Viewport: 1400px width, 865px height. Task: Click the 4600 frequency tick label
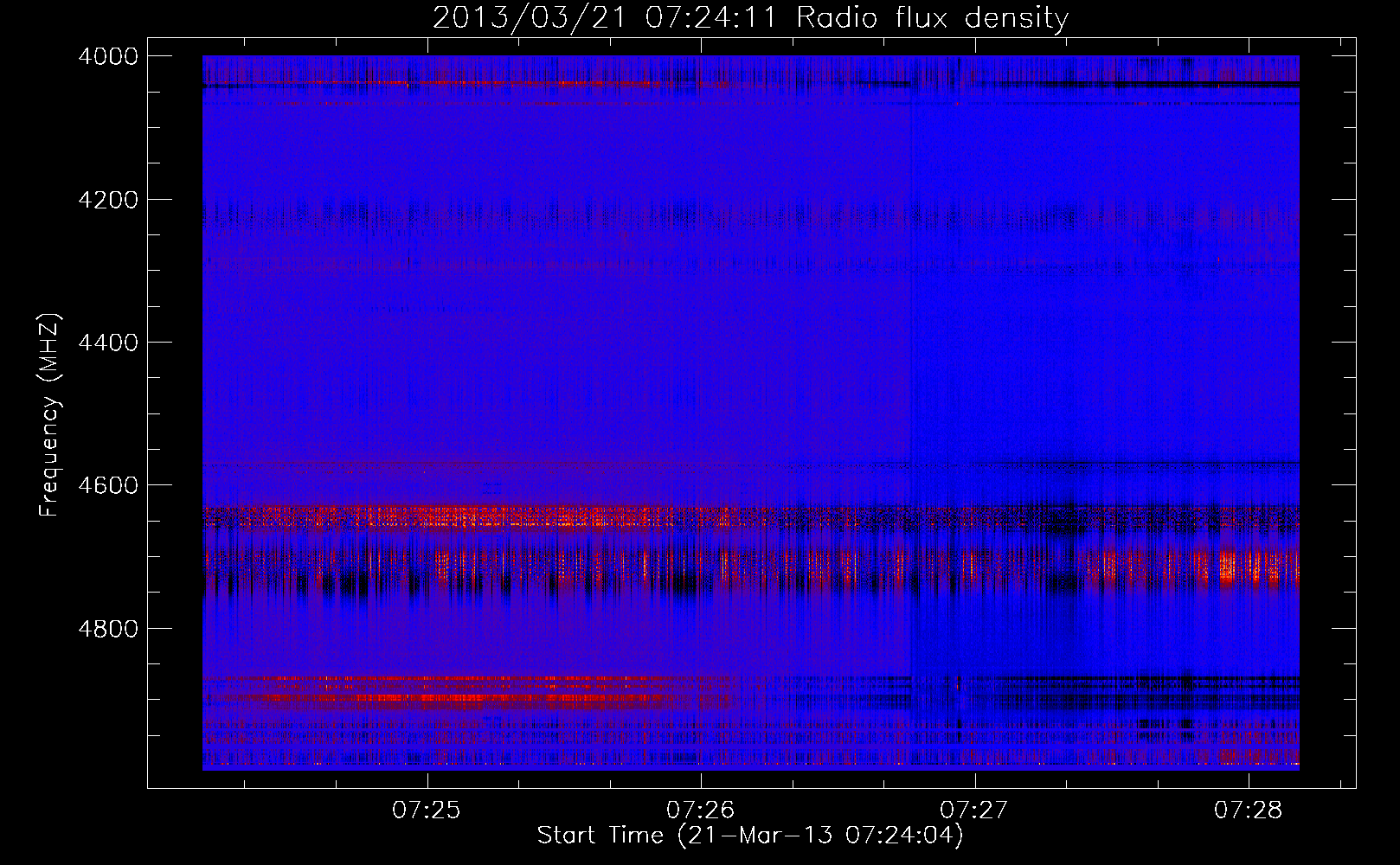108,485
